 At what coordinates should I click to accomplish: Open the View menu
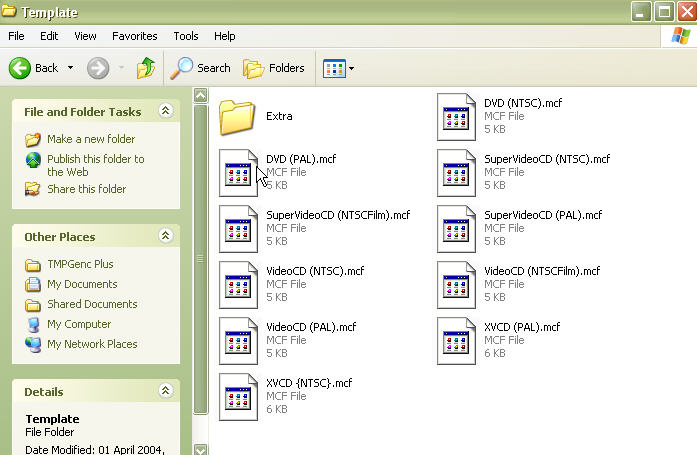click(85, 36)
